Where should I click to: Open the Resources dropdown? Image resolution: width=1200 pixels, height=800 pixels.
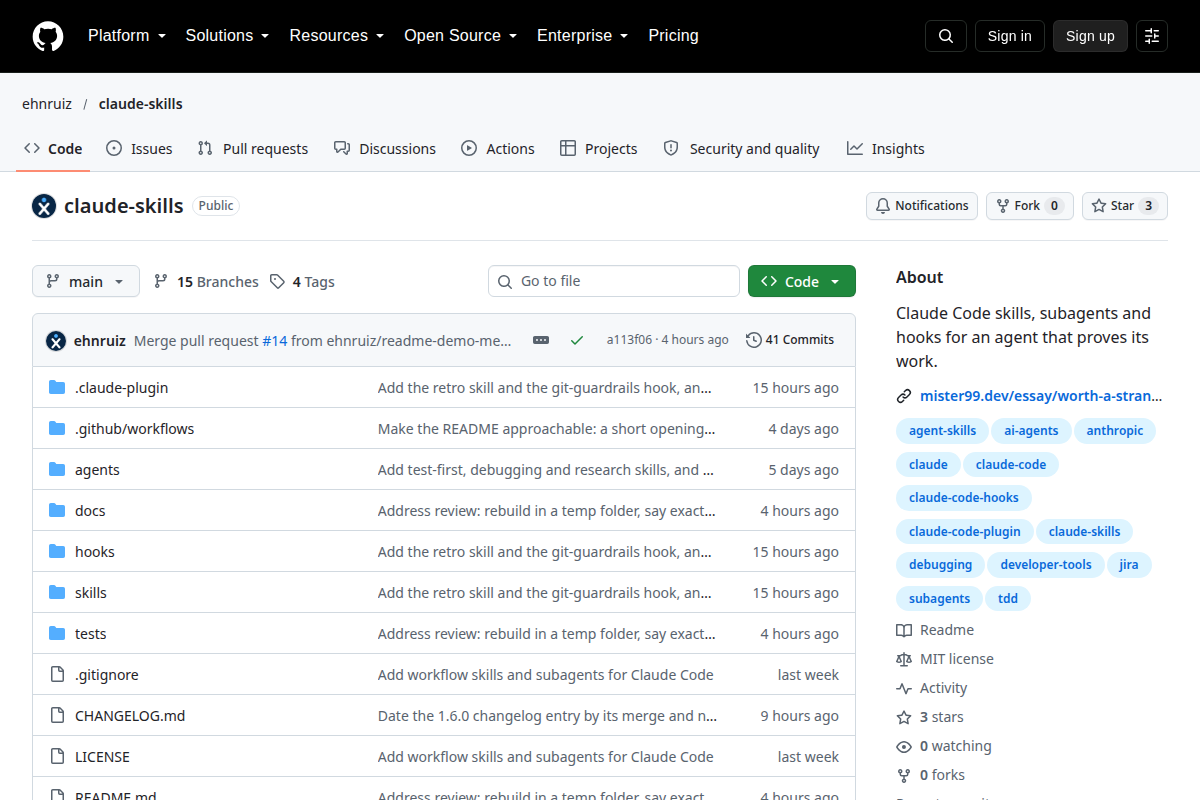coord(337,36)
